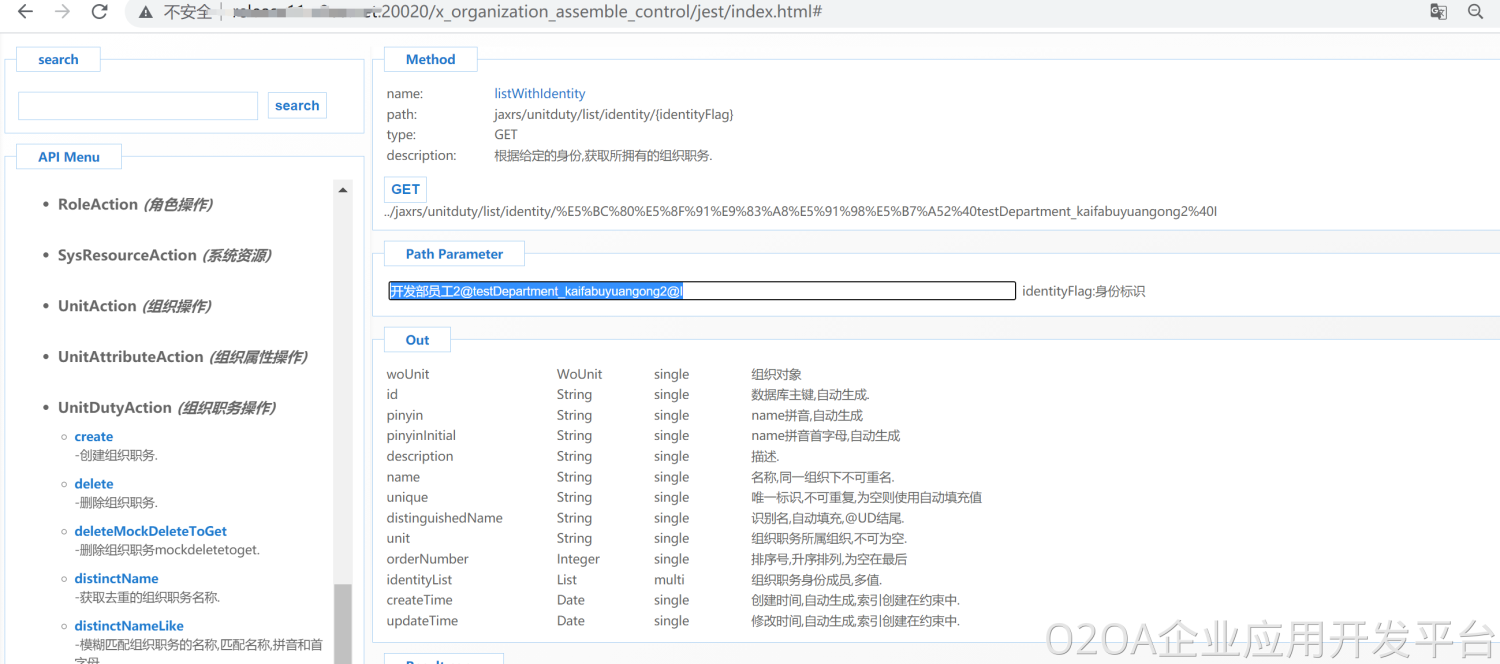This screenshot has height=664, width=1500.
Task: Reload the page with refresh icon
Action: 99,12
